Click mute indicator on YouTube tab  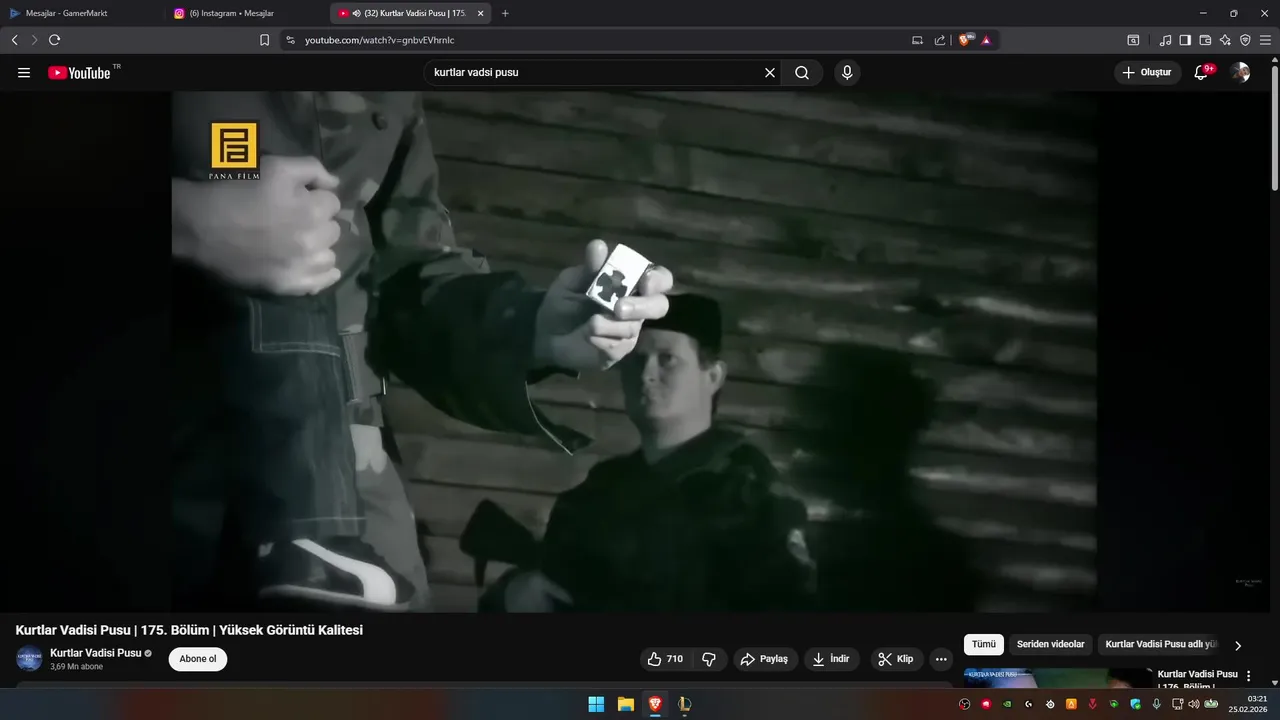[x=357, y=13]
